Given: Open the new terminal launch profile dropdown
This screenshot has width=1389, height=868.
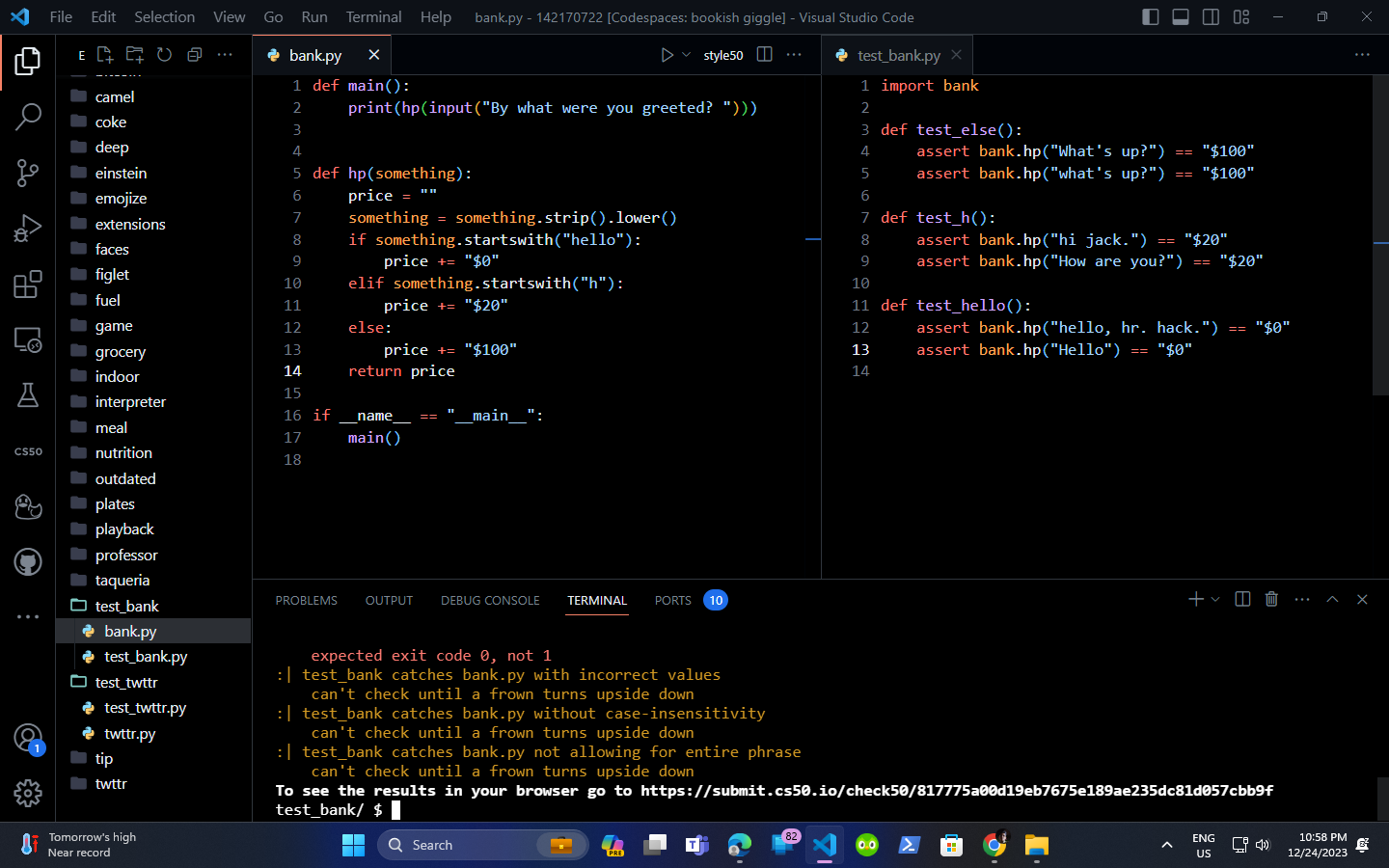Looking at the screenshot, I should click(x=1215, y=599).
